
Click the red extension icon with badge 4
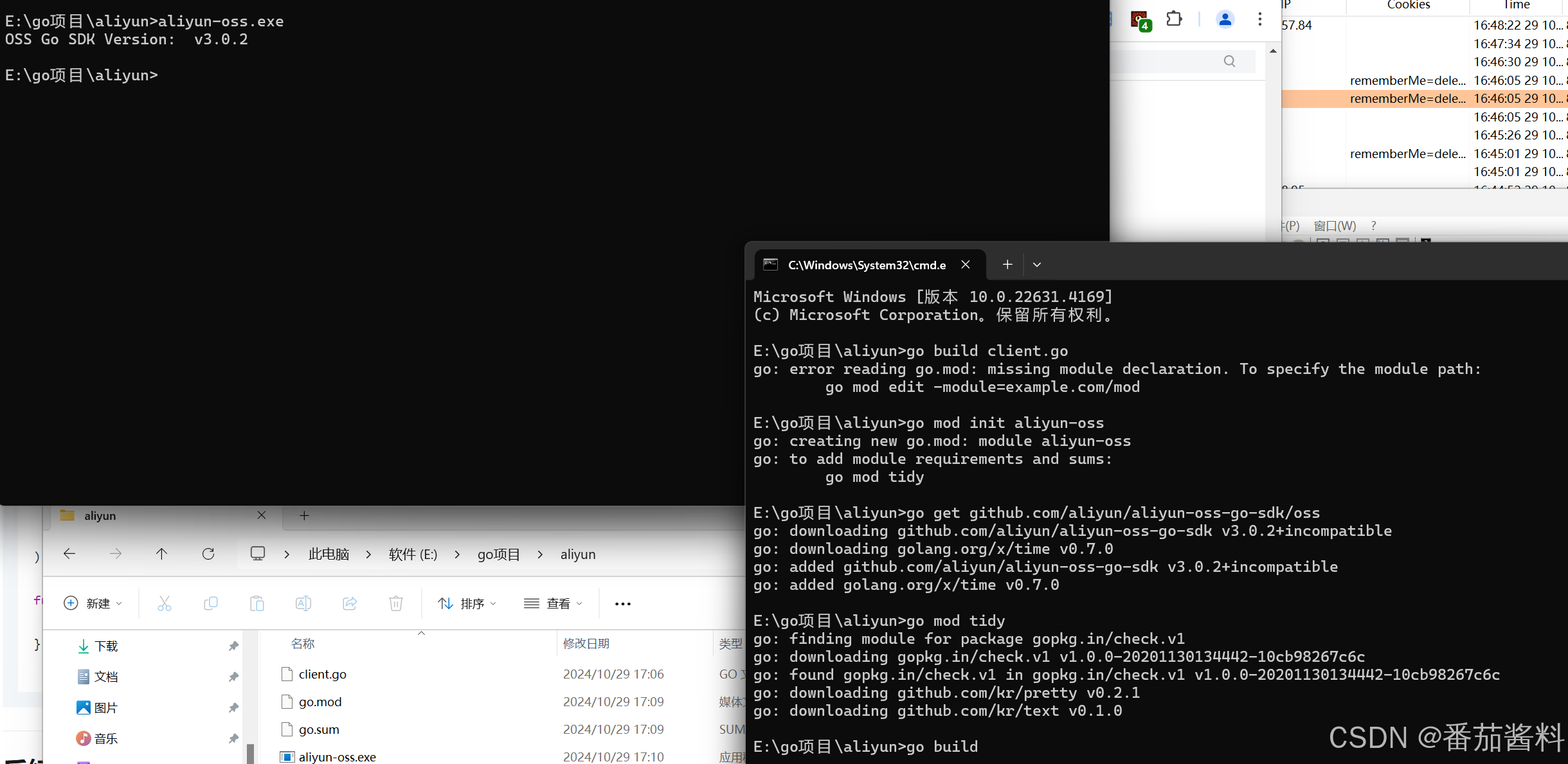click(x=1140, y=21)
